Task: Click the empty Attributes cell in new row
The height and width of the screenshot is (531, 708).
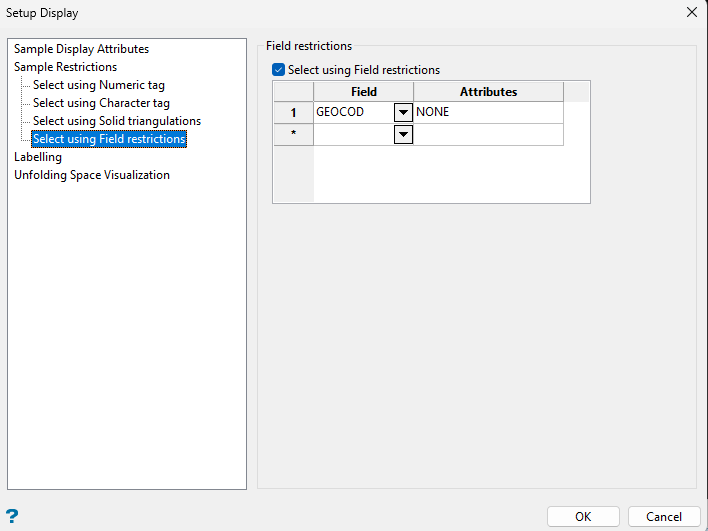Action: point(489,135)
